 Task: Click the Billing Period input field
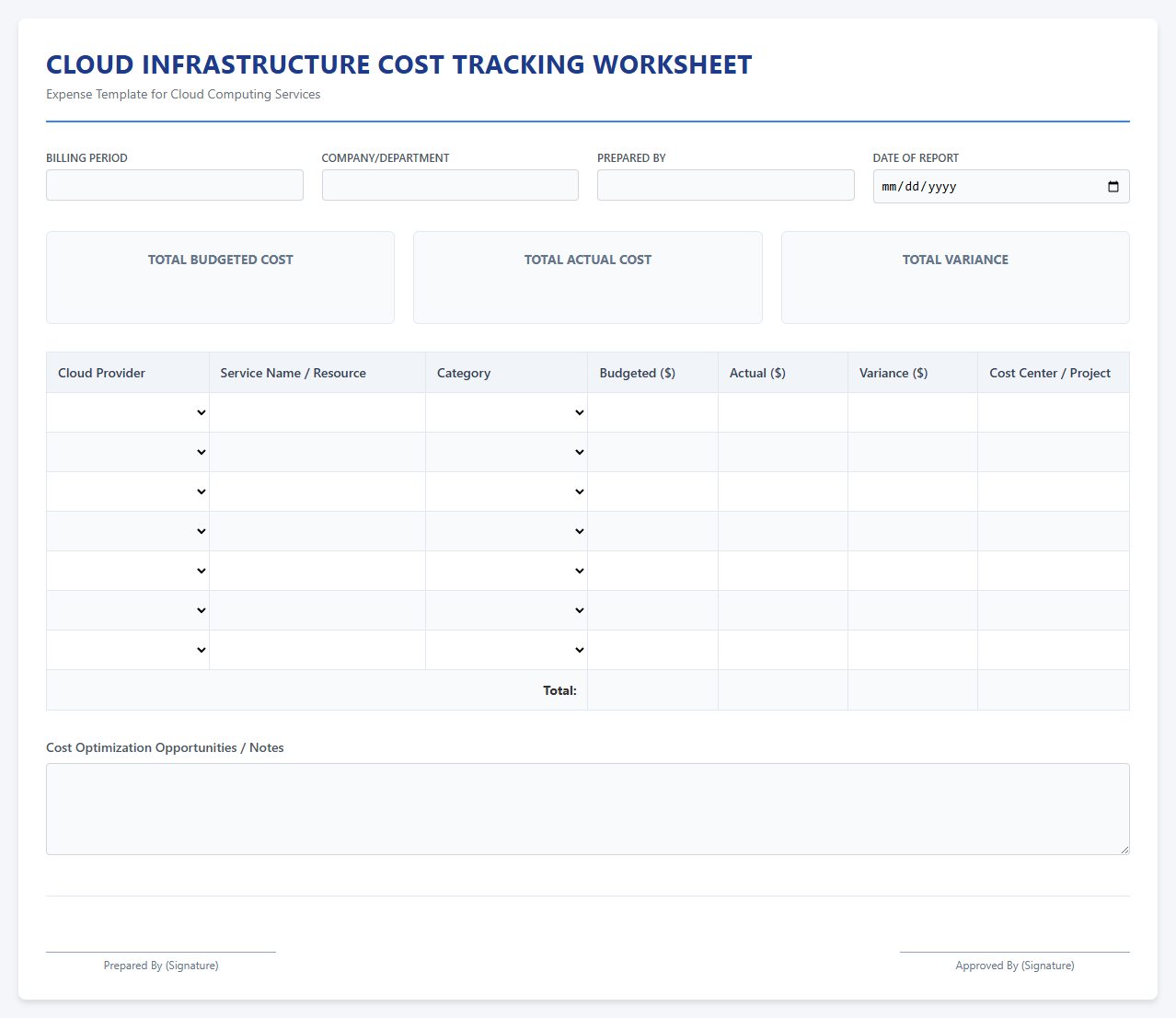click(x=175, y=185)
